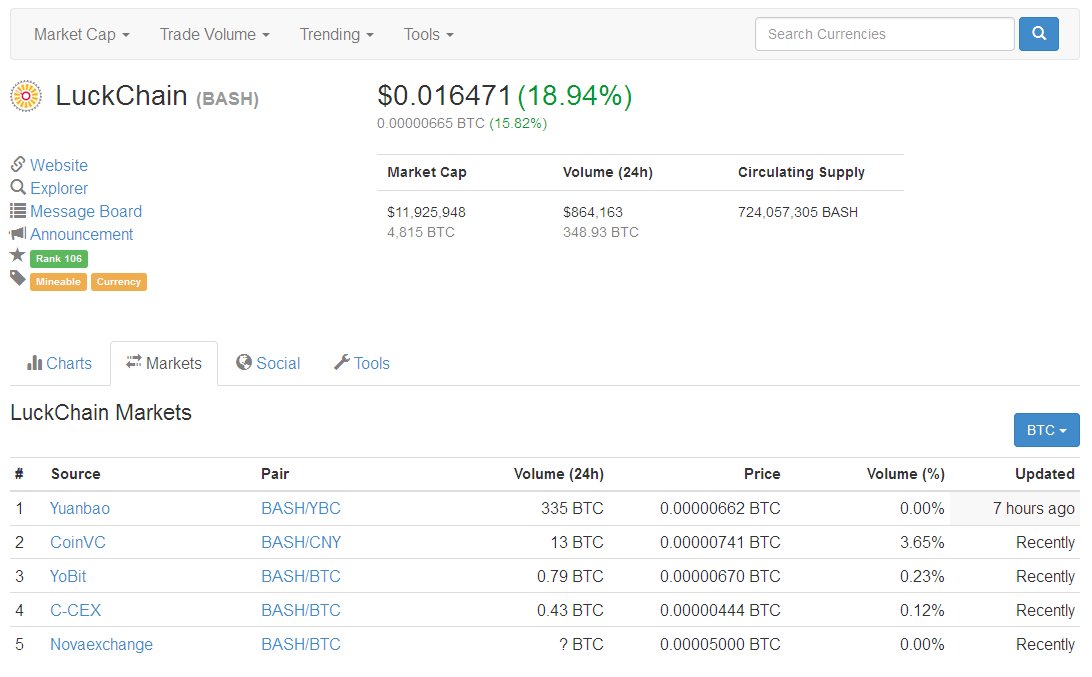Click the globe icon on the Social tab
Image resolution: width=1092 pixels, height=677 pixels.
point(244,363)
